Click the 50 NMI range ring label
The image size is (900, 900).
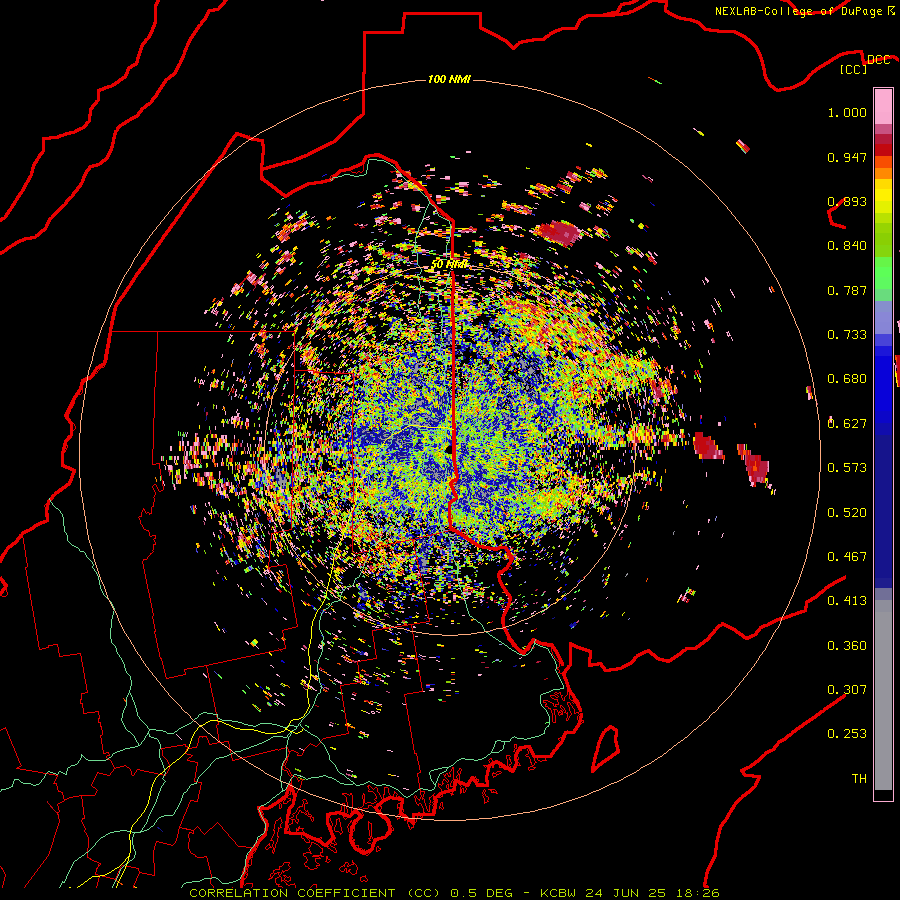[x=449, y=265]
